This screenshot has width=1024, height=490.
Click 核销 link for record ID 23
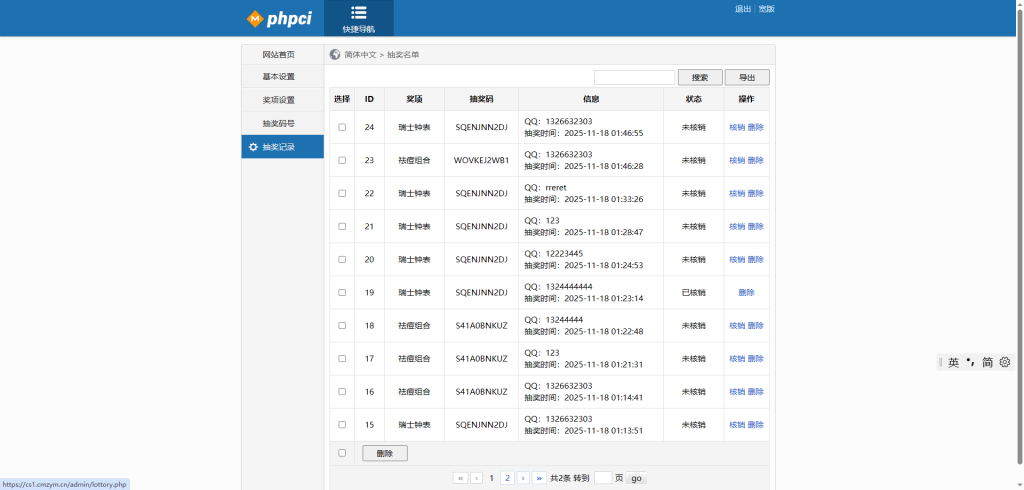coord(737,160)
